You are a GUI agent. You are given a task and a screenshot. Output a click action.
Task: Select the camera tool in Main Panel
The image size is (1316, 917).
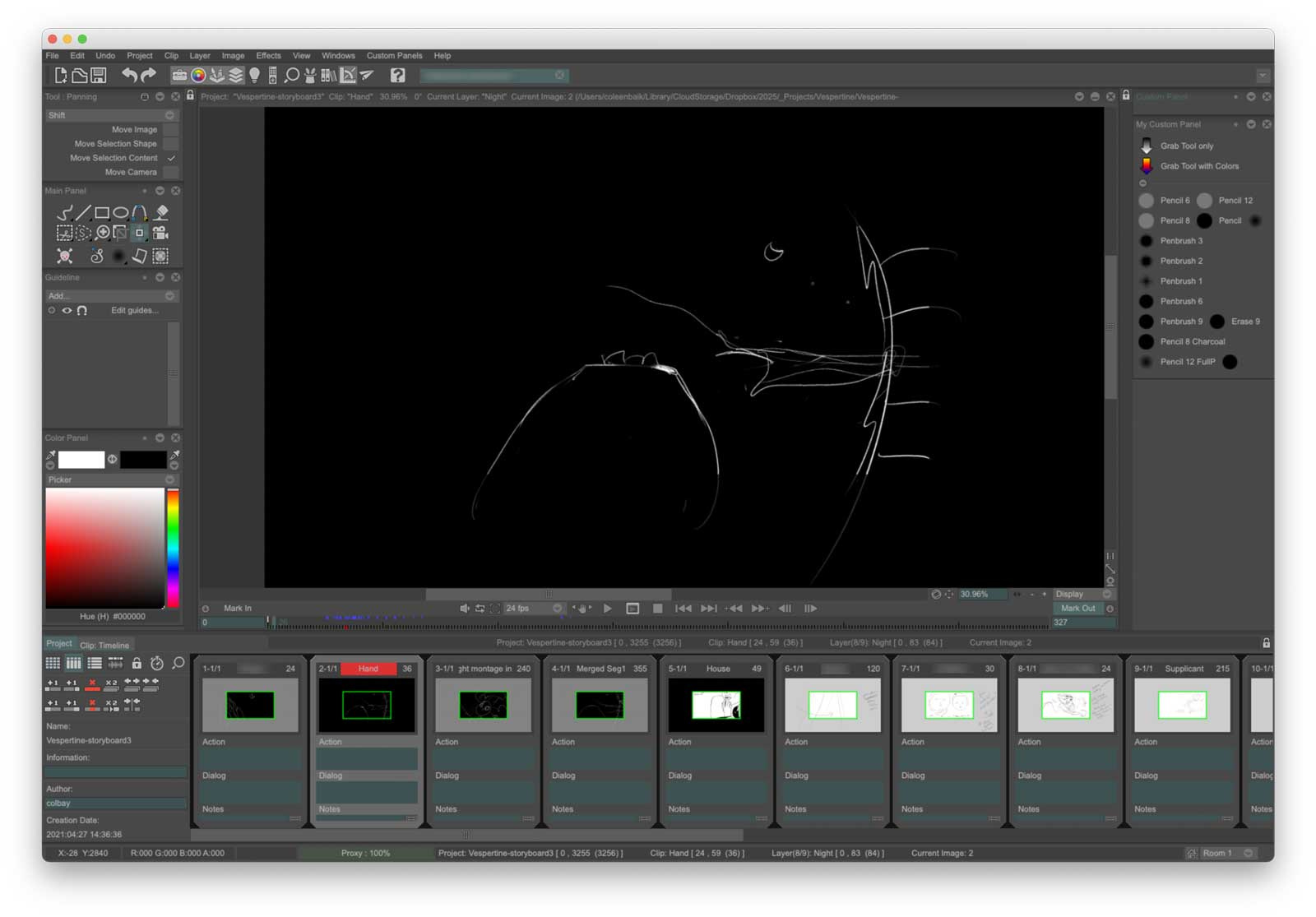[x=160, y=234]
